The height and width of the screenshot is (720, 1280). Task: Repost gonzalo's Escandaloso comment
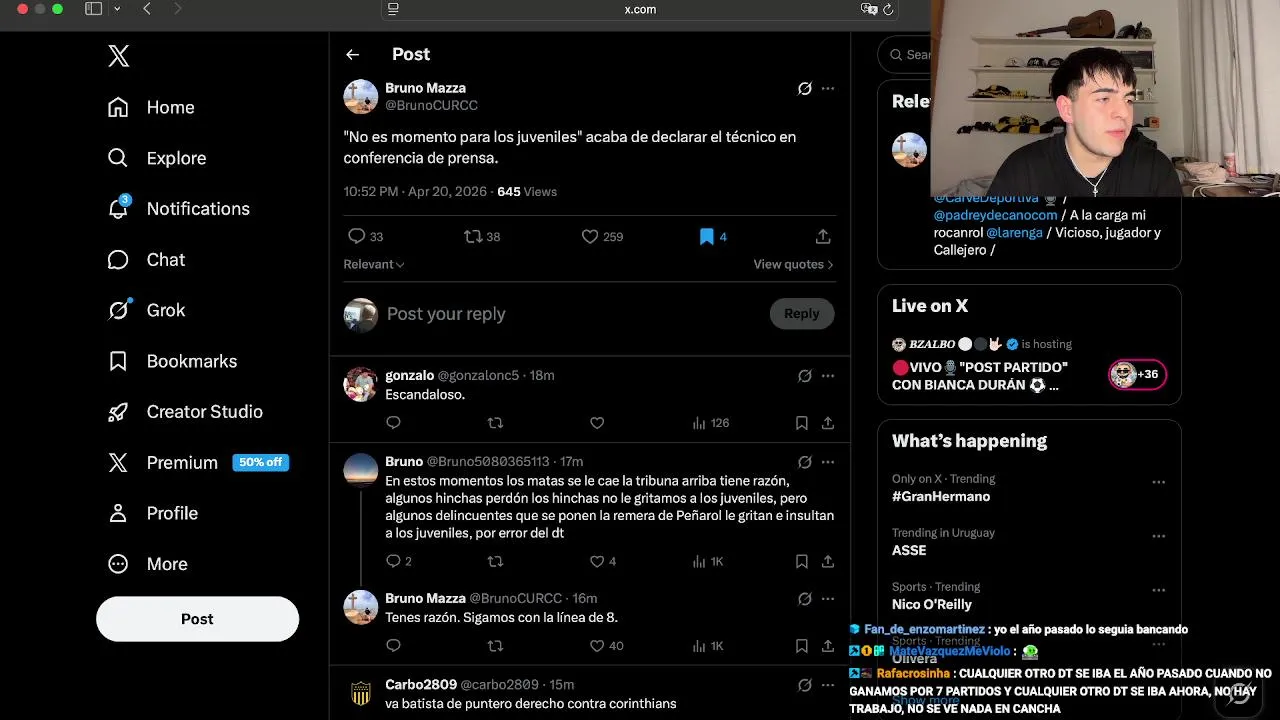point(495,423)
